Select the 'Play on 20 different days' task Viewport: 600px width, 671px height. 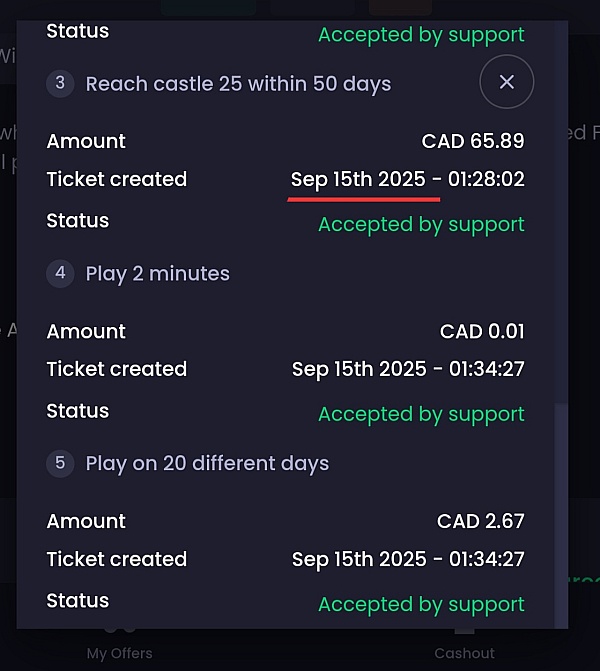[207, 464]
